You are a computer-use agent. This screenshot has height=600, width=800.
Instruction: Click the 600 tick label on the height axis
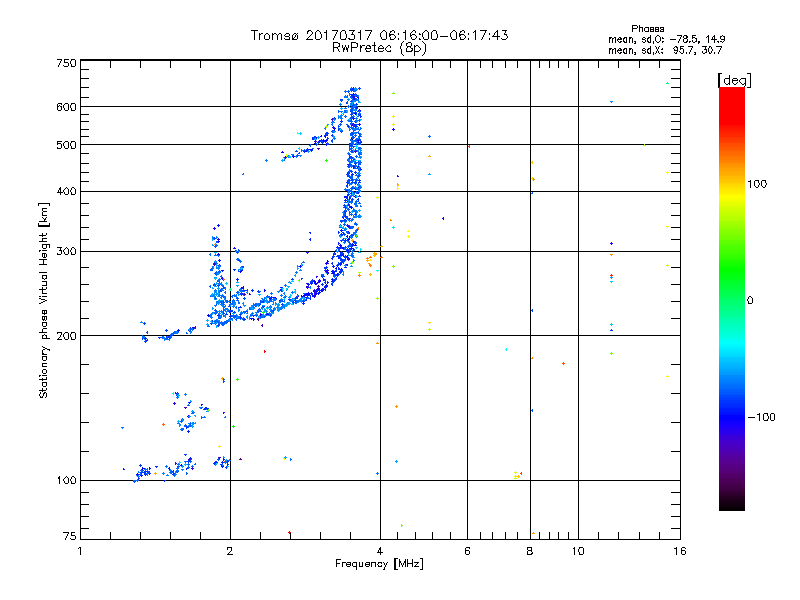pos(66,106)
